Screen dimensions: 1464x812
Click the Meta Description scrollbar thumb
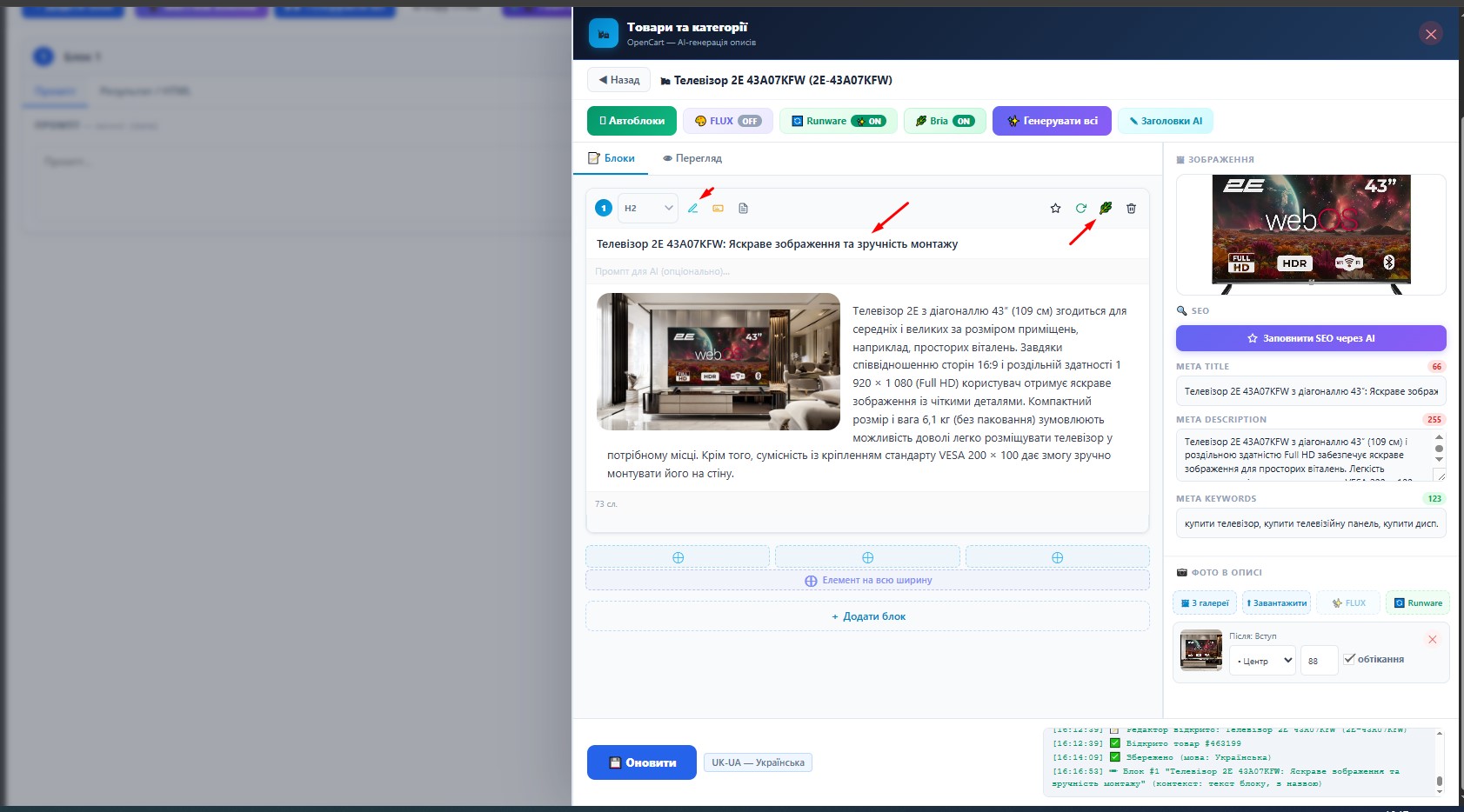(x=1439, y=449)
